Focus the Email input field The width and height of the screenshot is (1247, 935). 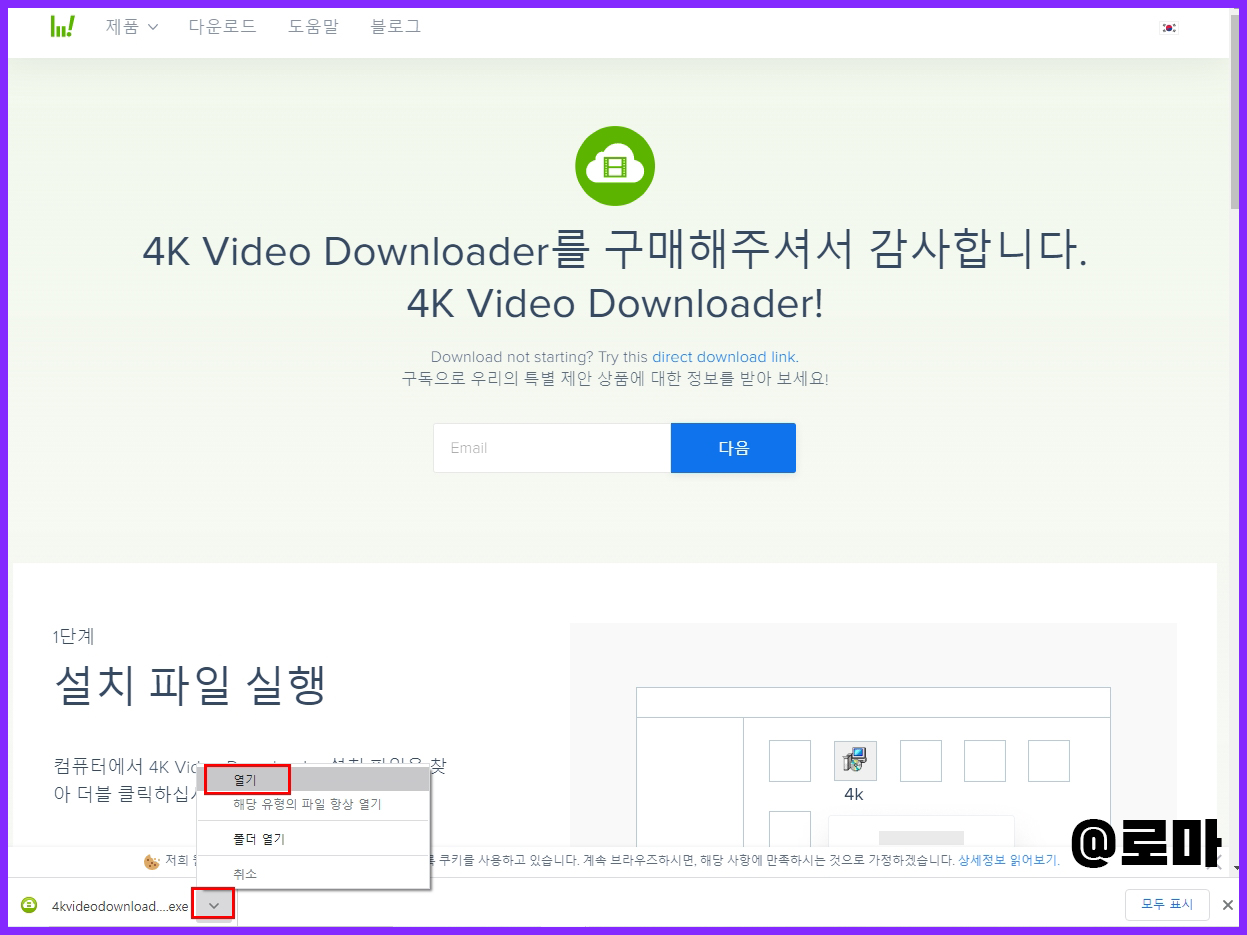coord(552,448)
